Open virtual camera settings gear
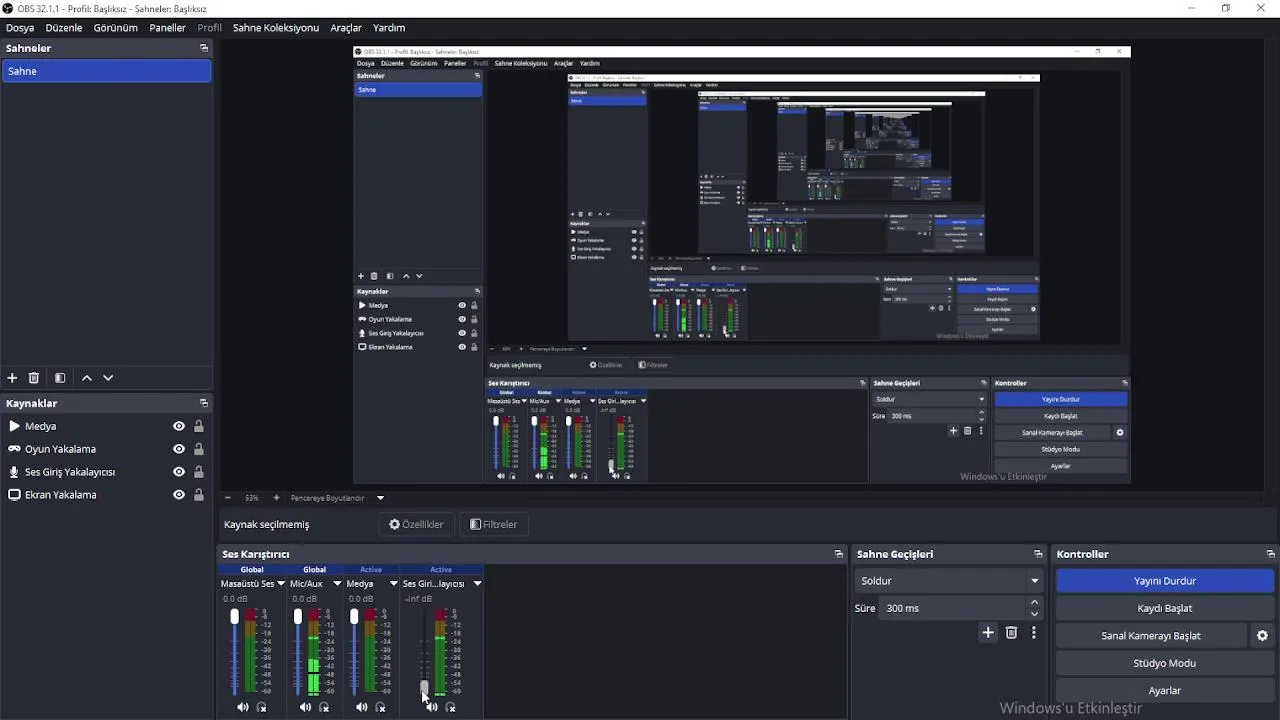This screenshot has width=1280, height=720. (x=1262, y=636)
